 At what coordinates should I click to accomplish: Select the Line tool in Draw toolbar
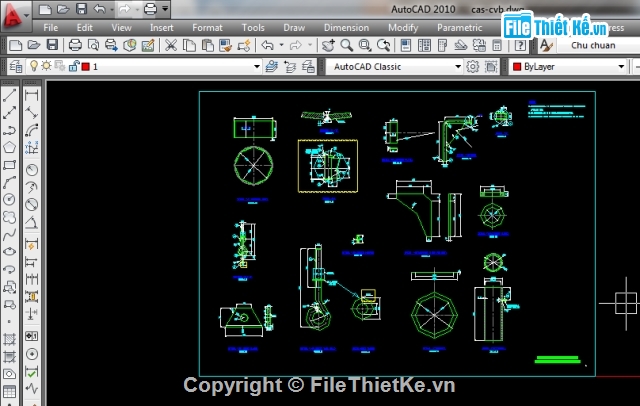[9, 95]
